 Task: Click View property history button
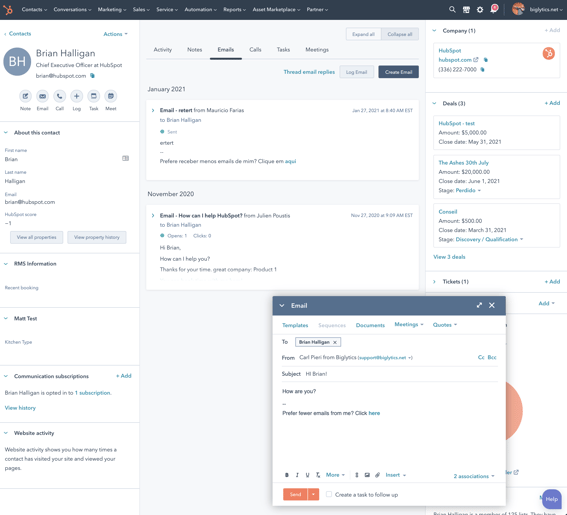tap(97, 238)
